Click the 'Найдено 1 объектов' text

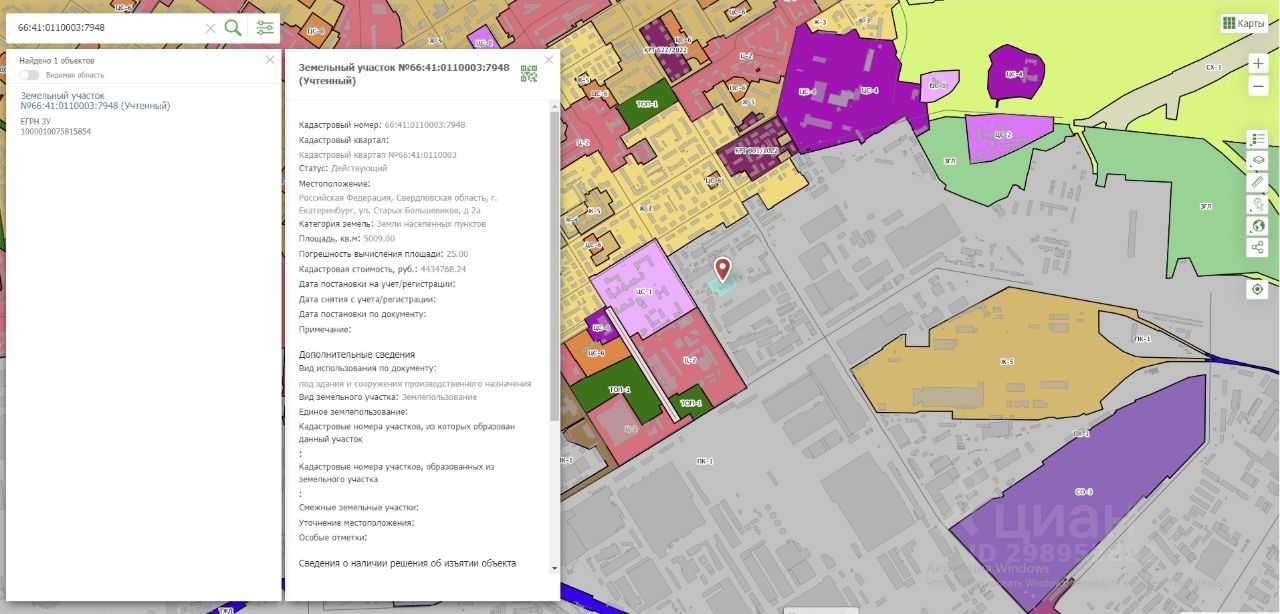pos(57,61)
